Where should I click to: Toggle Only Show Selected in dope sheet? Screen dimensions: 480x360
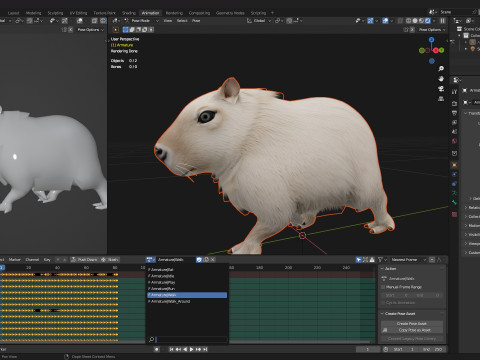[x=359, y=260]
